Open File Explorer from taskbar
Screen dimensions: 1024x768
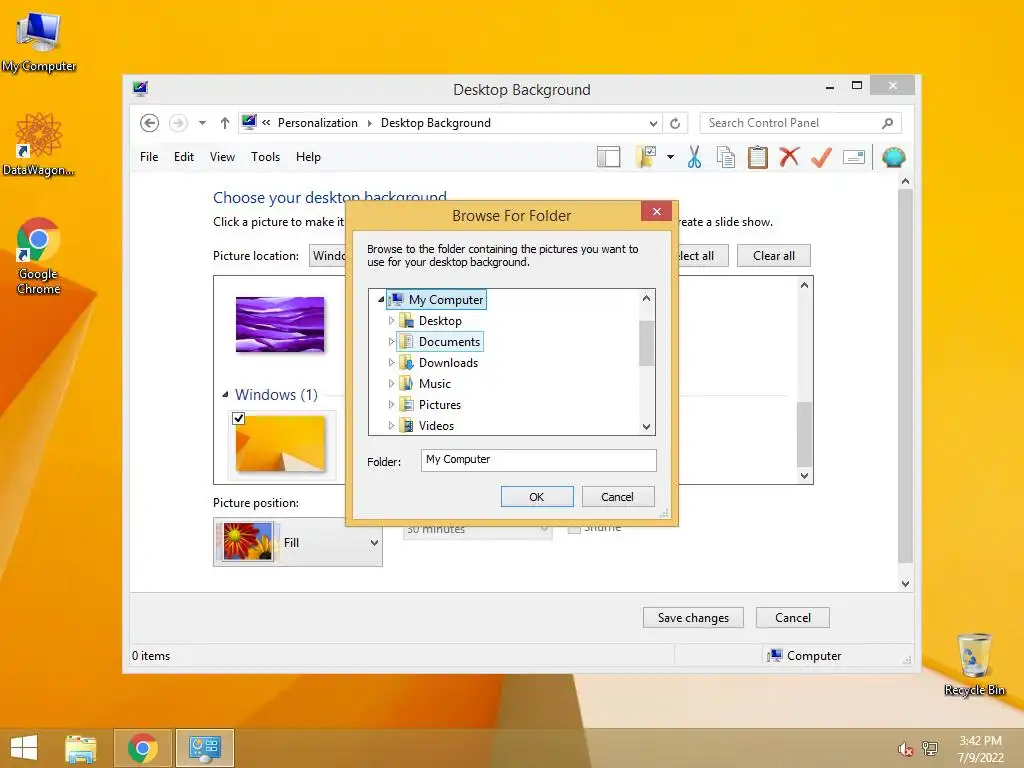pyautogui.click(x=81, y=748)
